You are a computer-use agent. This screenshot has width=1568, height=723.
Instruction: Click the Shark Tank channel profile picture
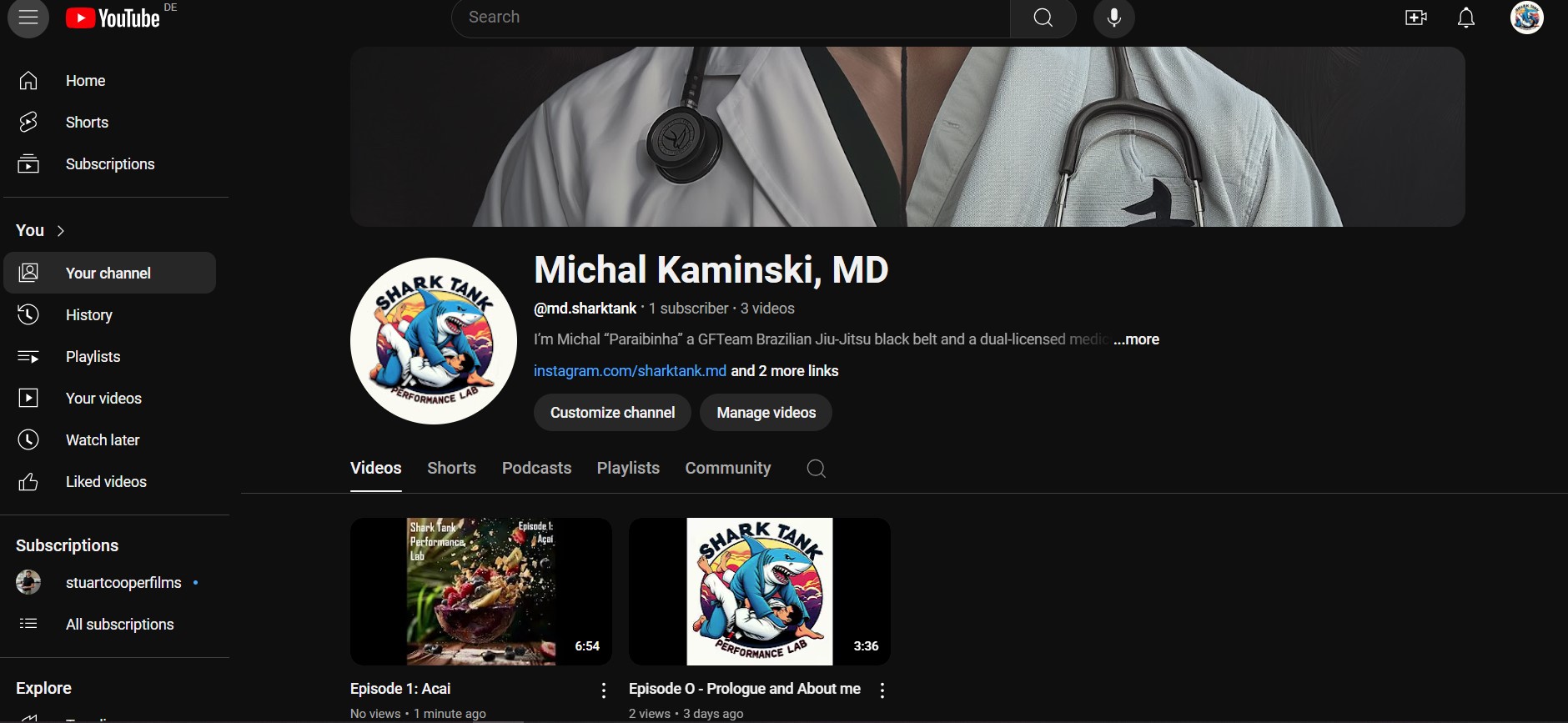pos(434,341)
